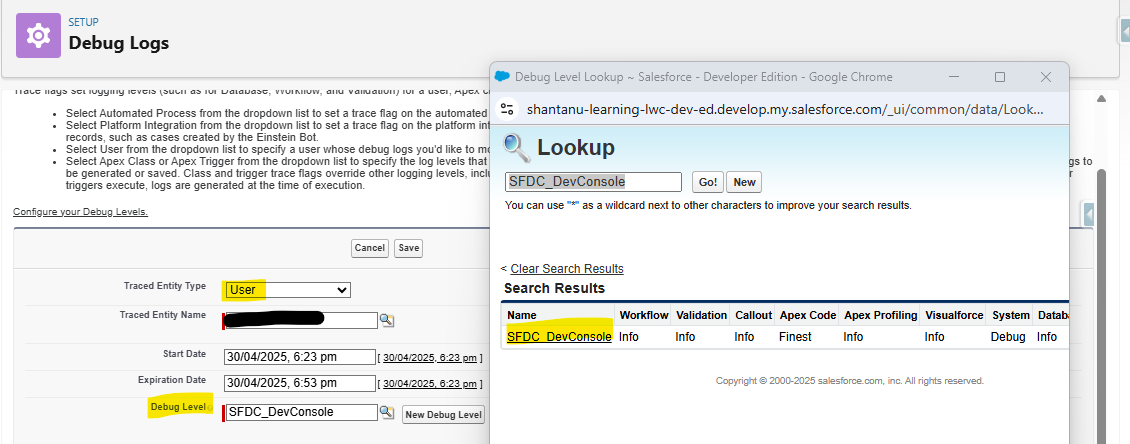Click the Apex Profiling column header

click(x=881, y=315)
